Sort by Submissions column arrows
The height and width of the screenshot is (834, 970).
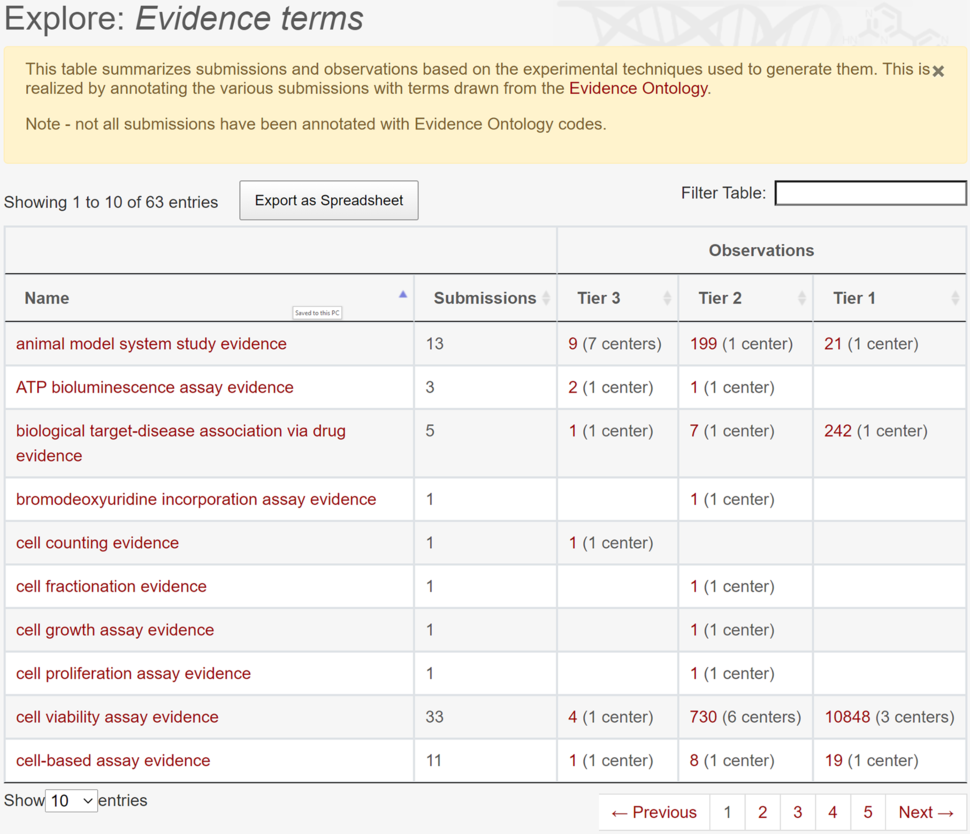pos(546,298)
